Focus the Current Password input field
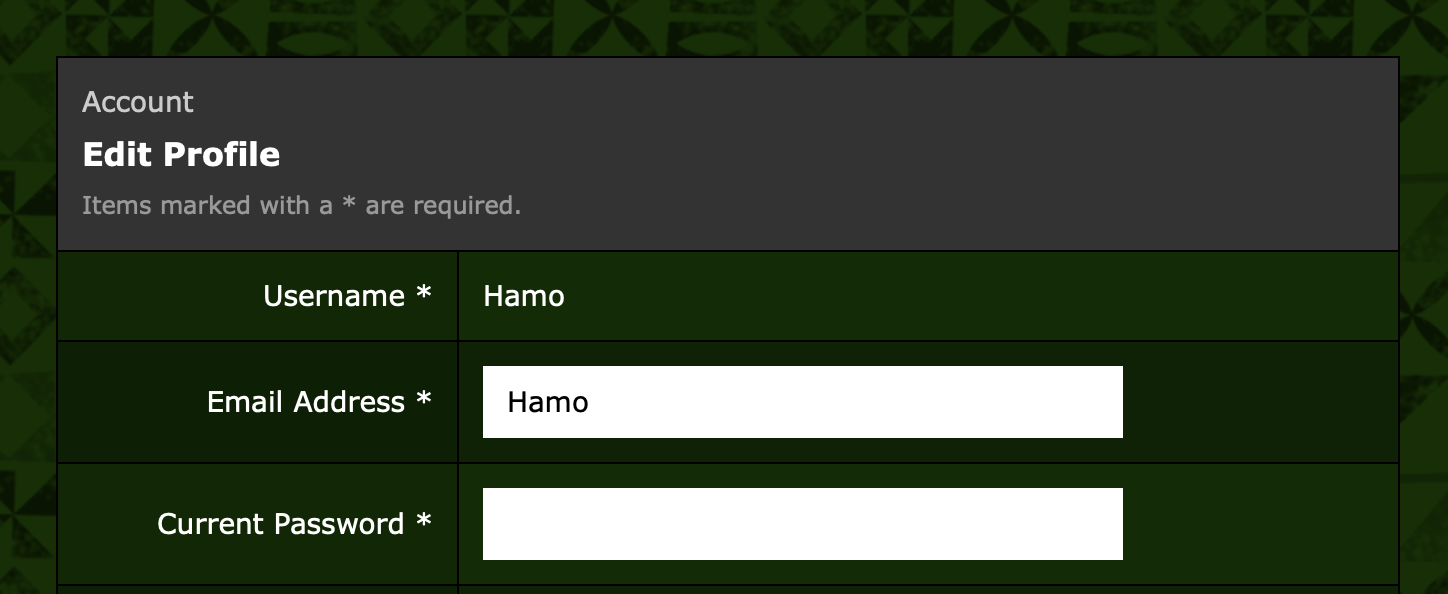Screen dimensions: 1448x594 point(802,524)
